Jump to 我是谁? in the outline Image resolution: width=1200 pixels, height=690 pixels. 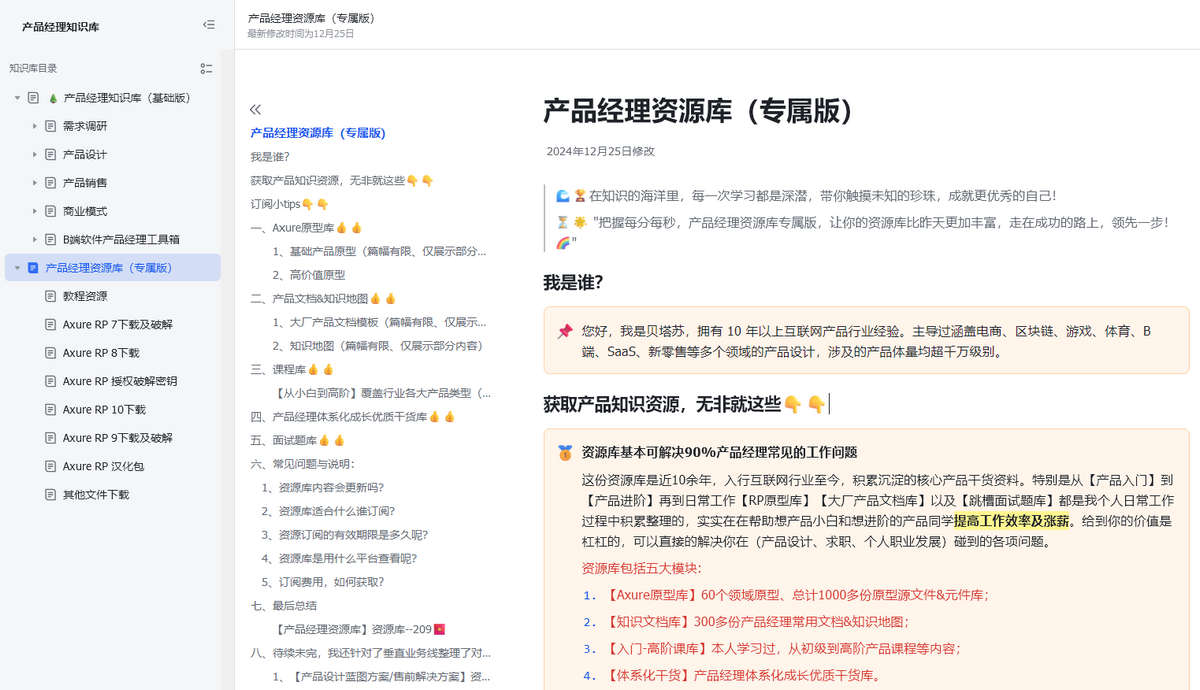[x=270, y=157]
